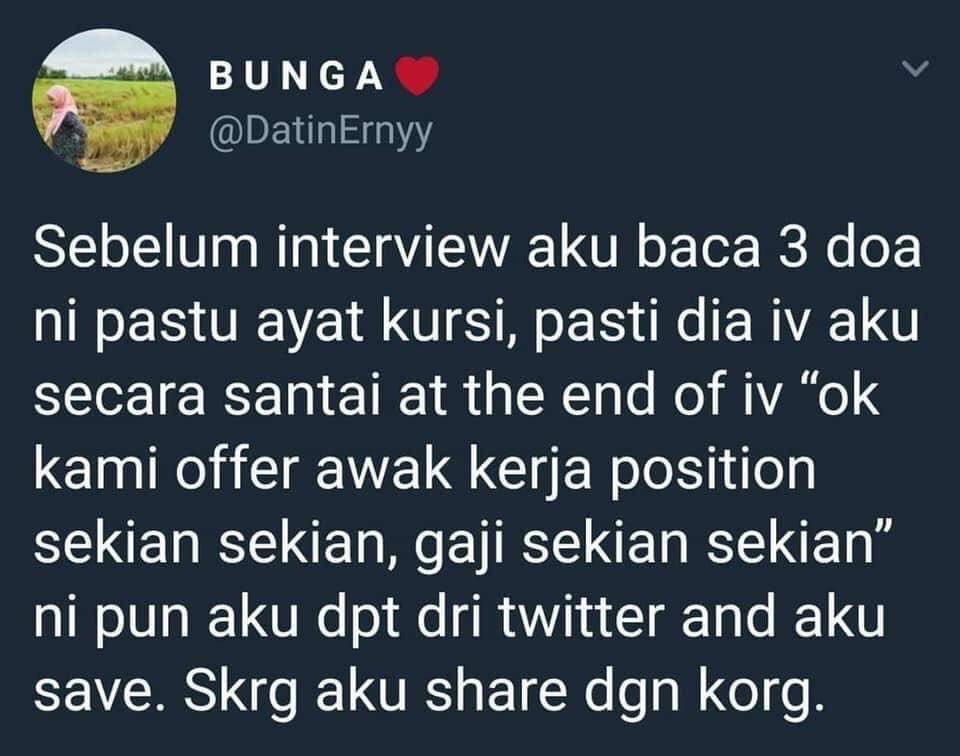The image size is (960, 756).
Task: Click the red heart emoji beside BUNGA
Action: [x=417, y=77]
